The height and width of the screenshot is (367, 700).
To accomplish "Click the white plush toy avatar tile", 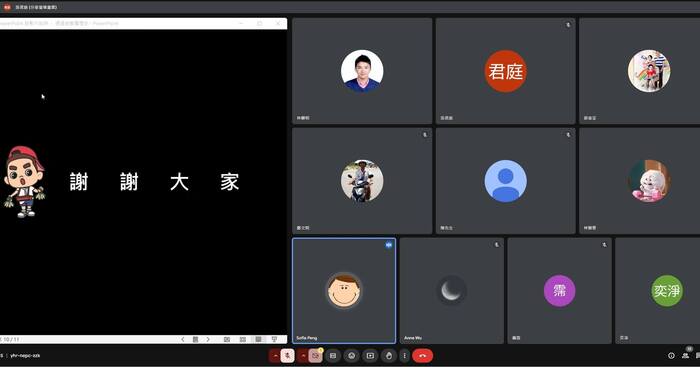I will click(640, 181).
